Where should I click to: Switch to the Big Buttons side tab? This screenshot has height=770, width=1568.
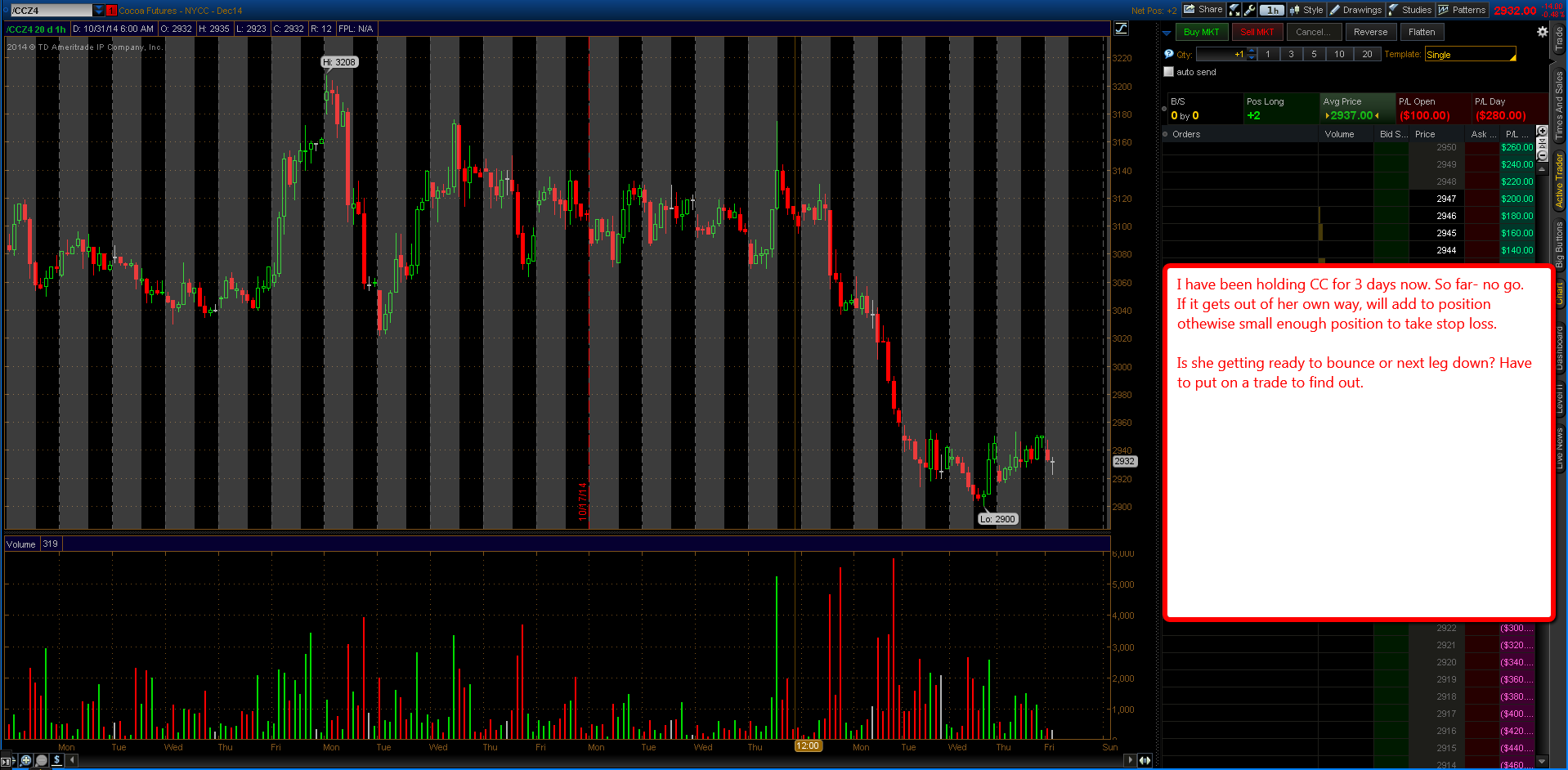(1559, 244)
